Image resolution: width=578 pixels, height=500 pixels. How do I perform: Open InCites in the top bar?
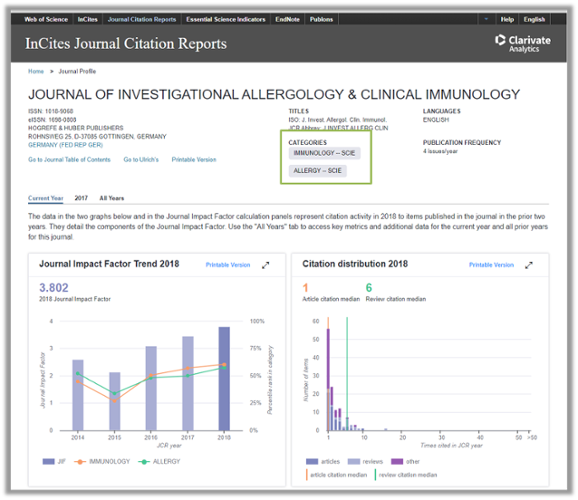[87, 19]
